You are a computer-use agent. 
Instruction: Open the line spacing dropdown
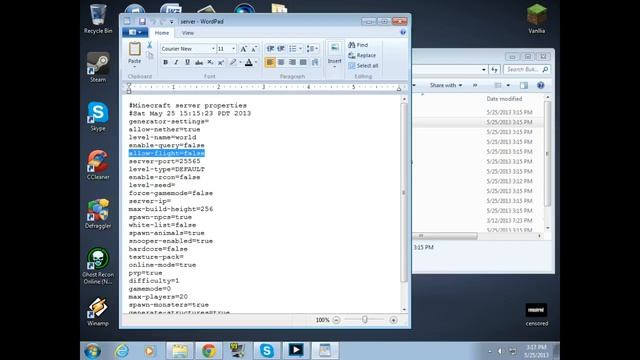point(312,49)
